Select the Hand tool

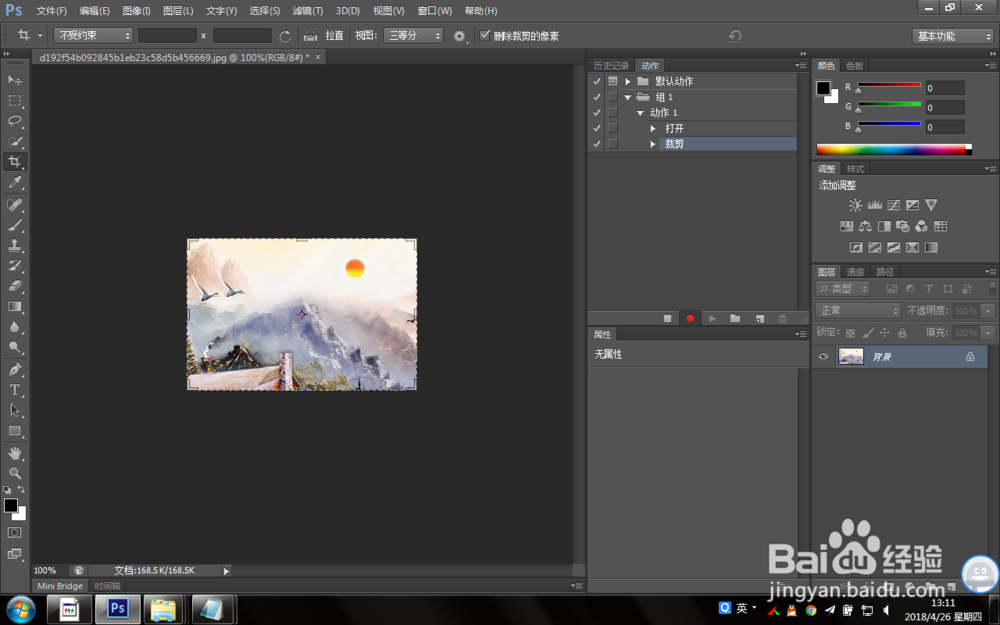[x=15, y=453]
